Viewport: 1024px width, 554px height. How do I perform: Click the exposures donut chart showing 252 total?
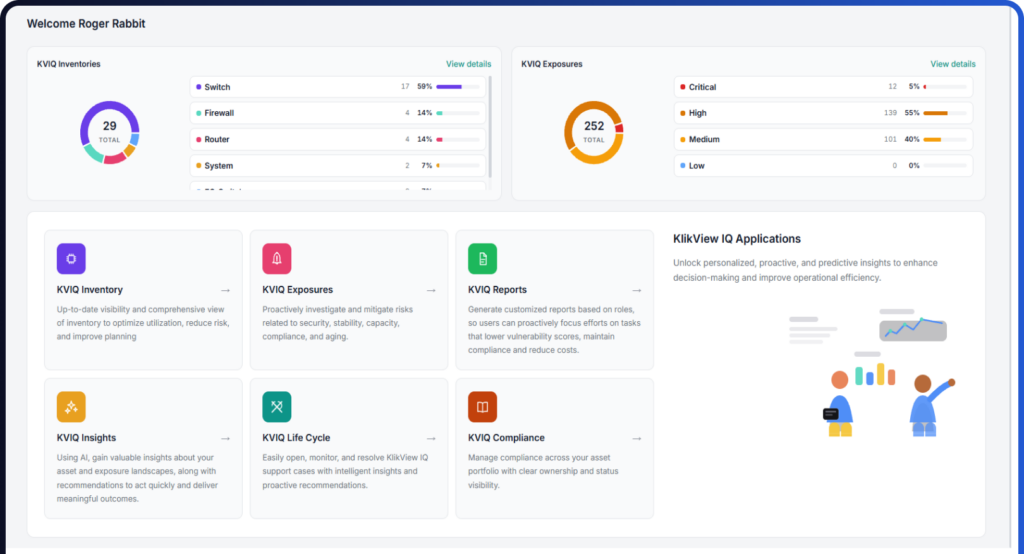pyautogui.click(x=594, y=132)
